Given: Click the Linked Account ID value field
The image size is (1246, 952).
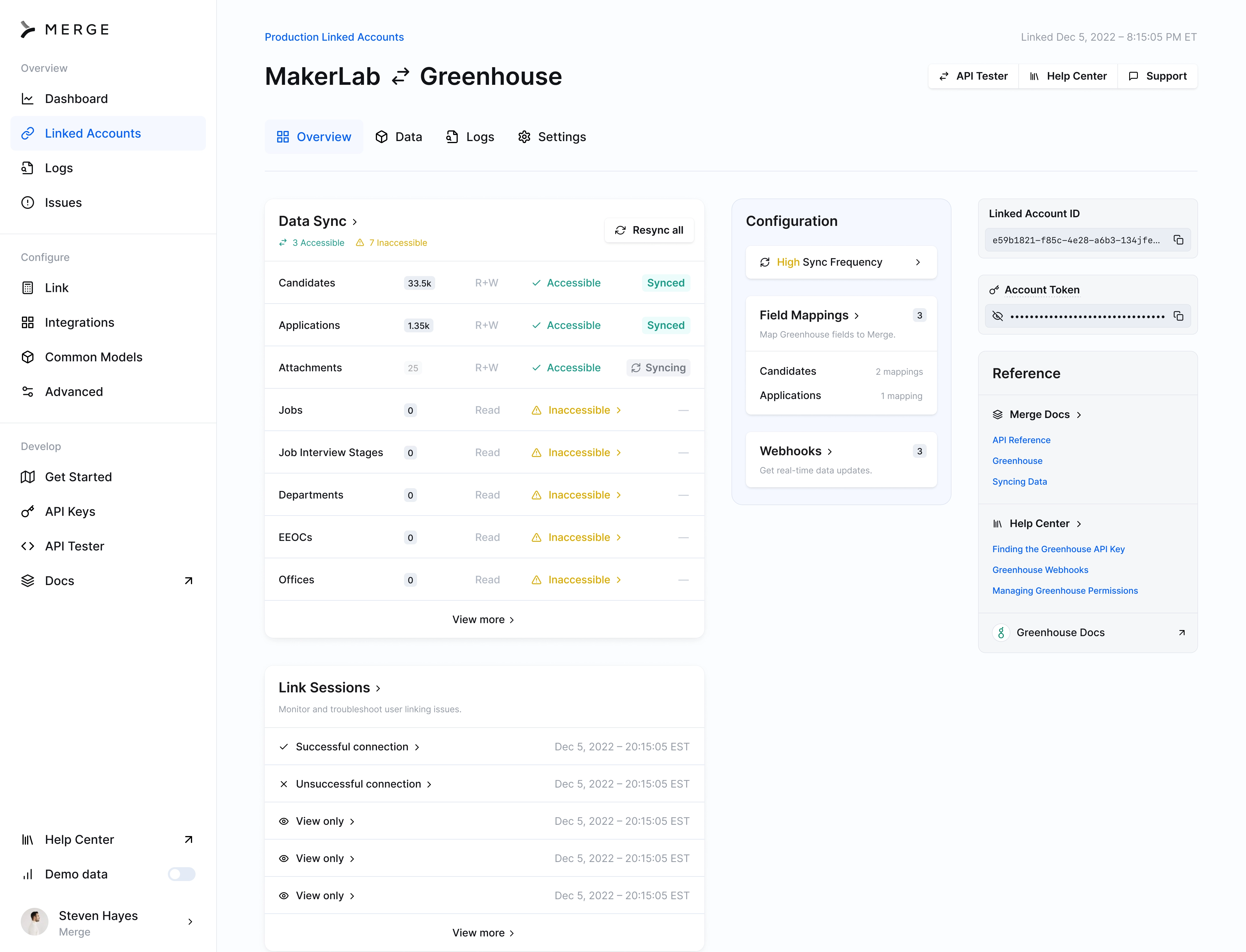Looking at the screenshot, I should point(1087,240).
